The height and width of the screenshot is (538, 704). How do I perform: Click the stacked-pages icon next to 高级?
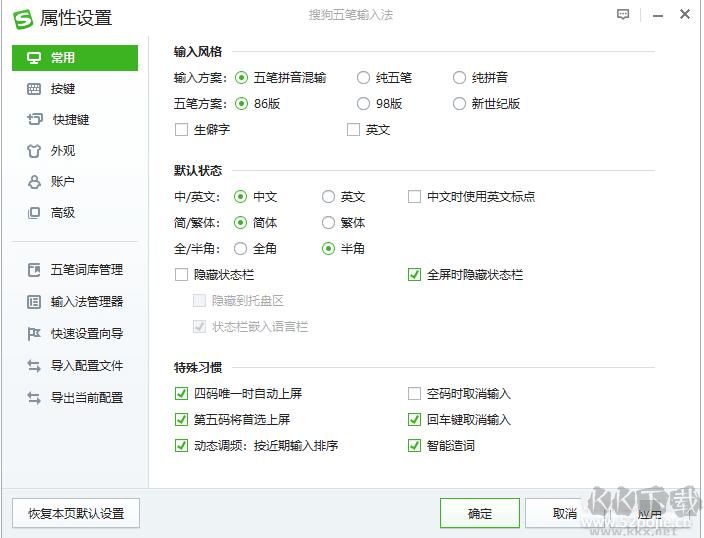pyautogui.click(x=34, y=212)
